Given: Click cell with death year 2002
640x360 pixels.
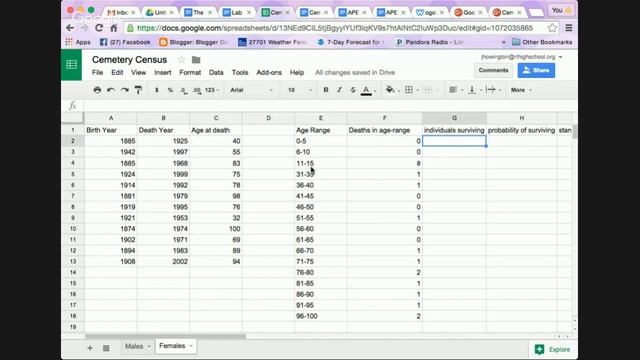Looking at the screenshot, I should 163,261.
